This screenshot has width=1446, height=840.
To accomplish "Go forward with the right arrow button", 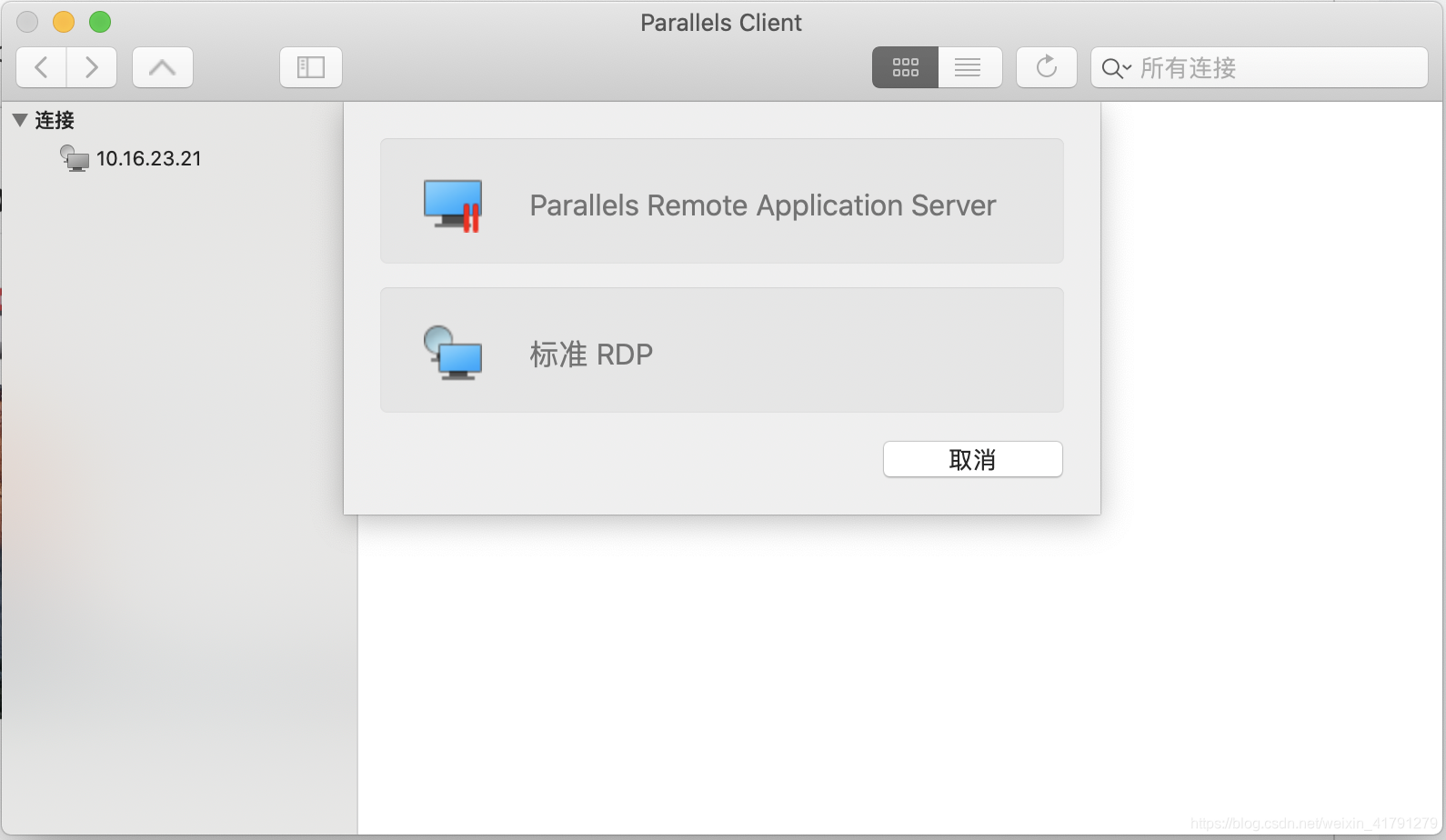I will click(92, 67).
